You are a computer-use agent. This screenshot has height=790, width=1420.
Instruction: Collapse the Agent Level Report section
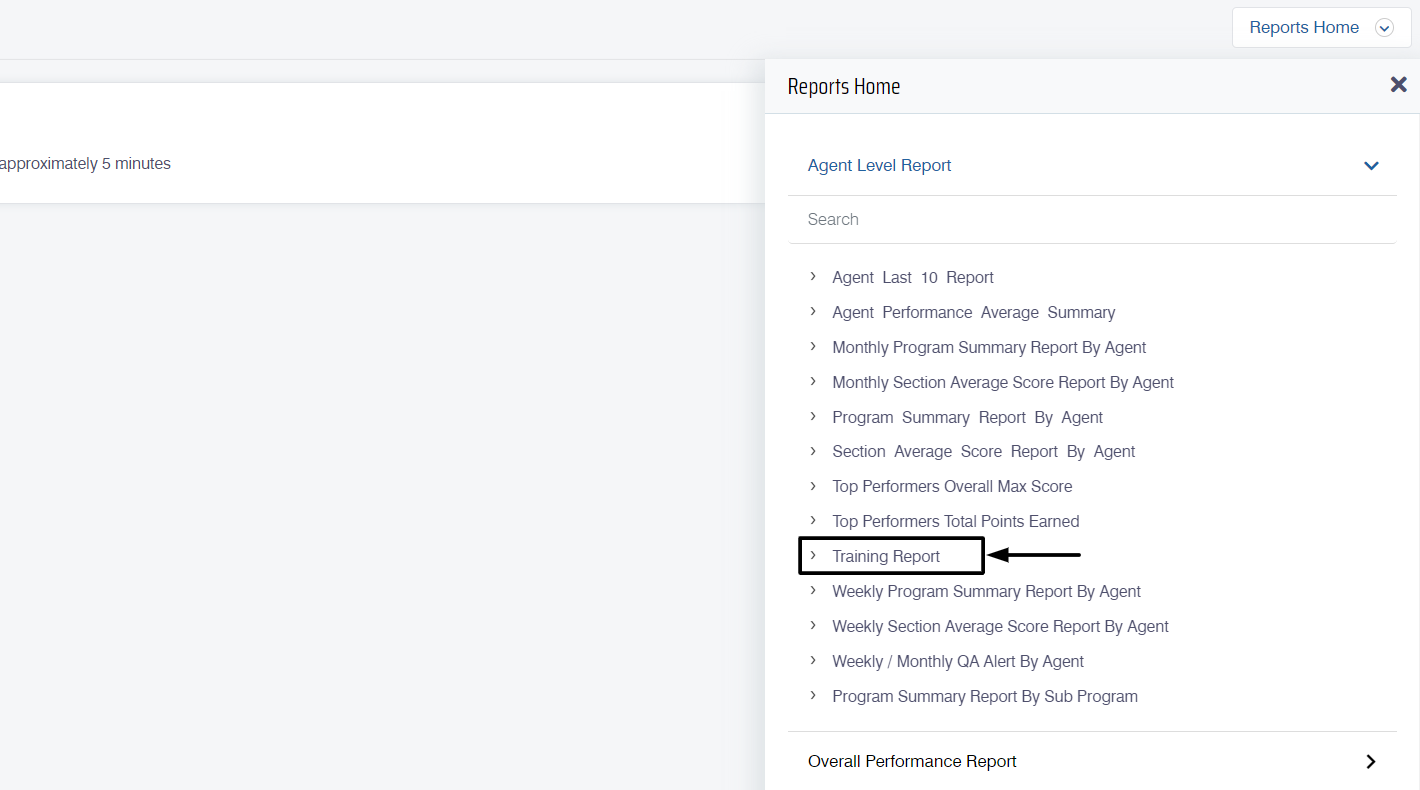pos(1092,166)
